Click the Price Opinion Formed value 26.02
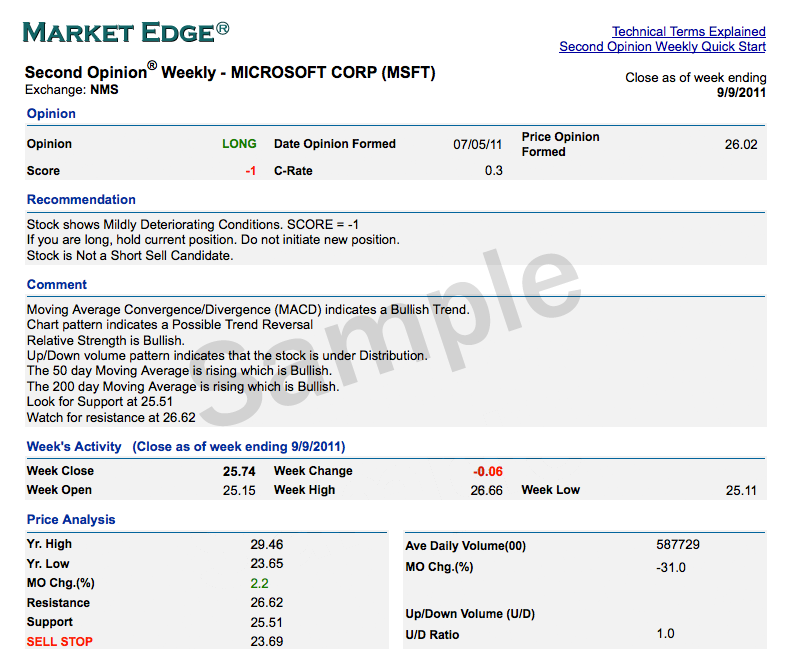Image resolution: width=790 pixels, height=662 pixels. (x=741, y=145)
